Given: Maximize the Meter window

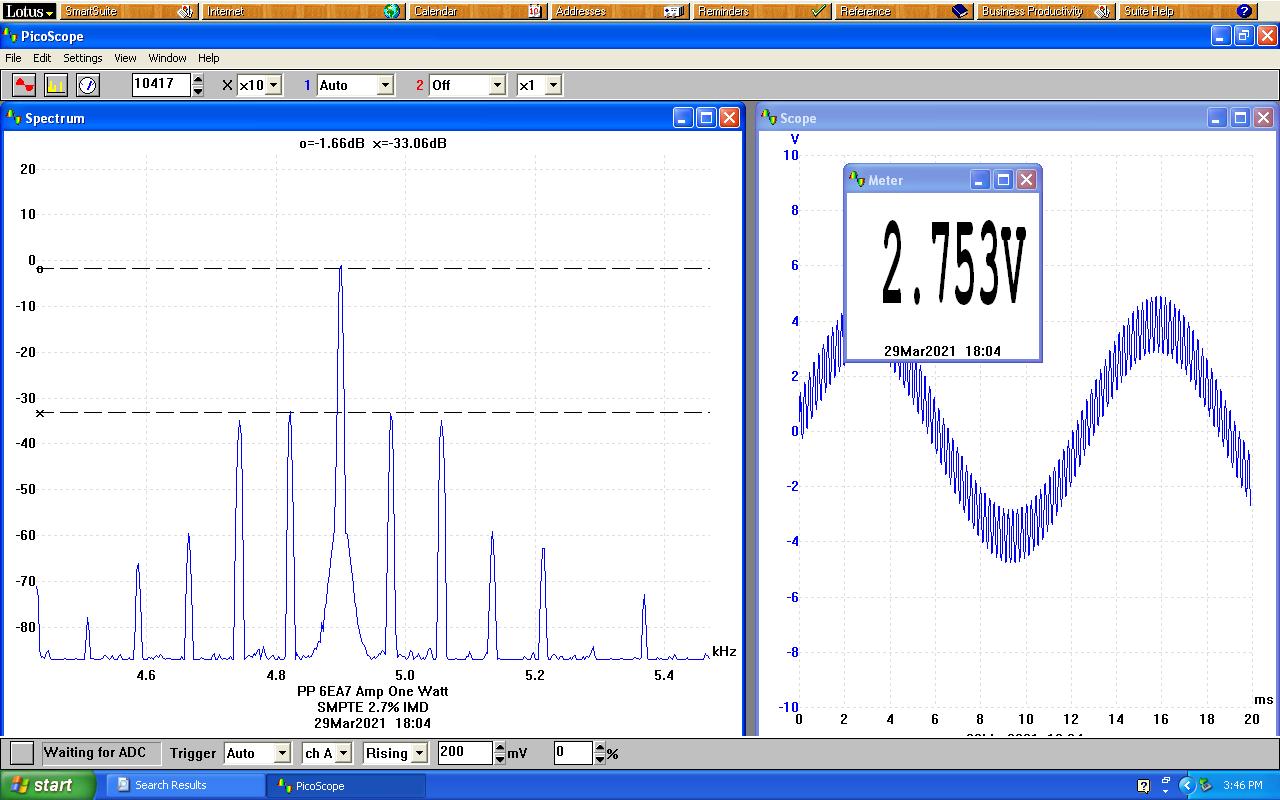Looking at the screenshot, I should [1003, 180].
